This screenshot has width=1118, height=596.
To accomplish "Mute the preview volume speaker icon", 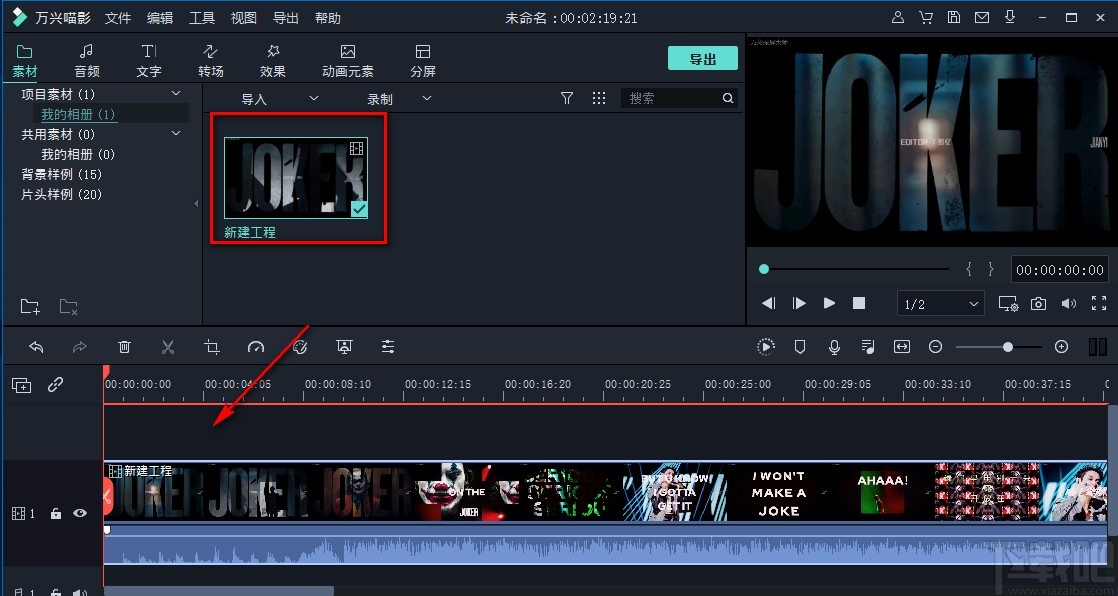I will click(x=1068, y=303).
